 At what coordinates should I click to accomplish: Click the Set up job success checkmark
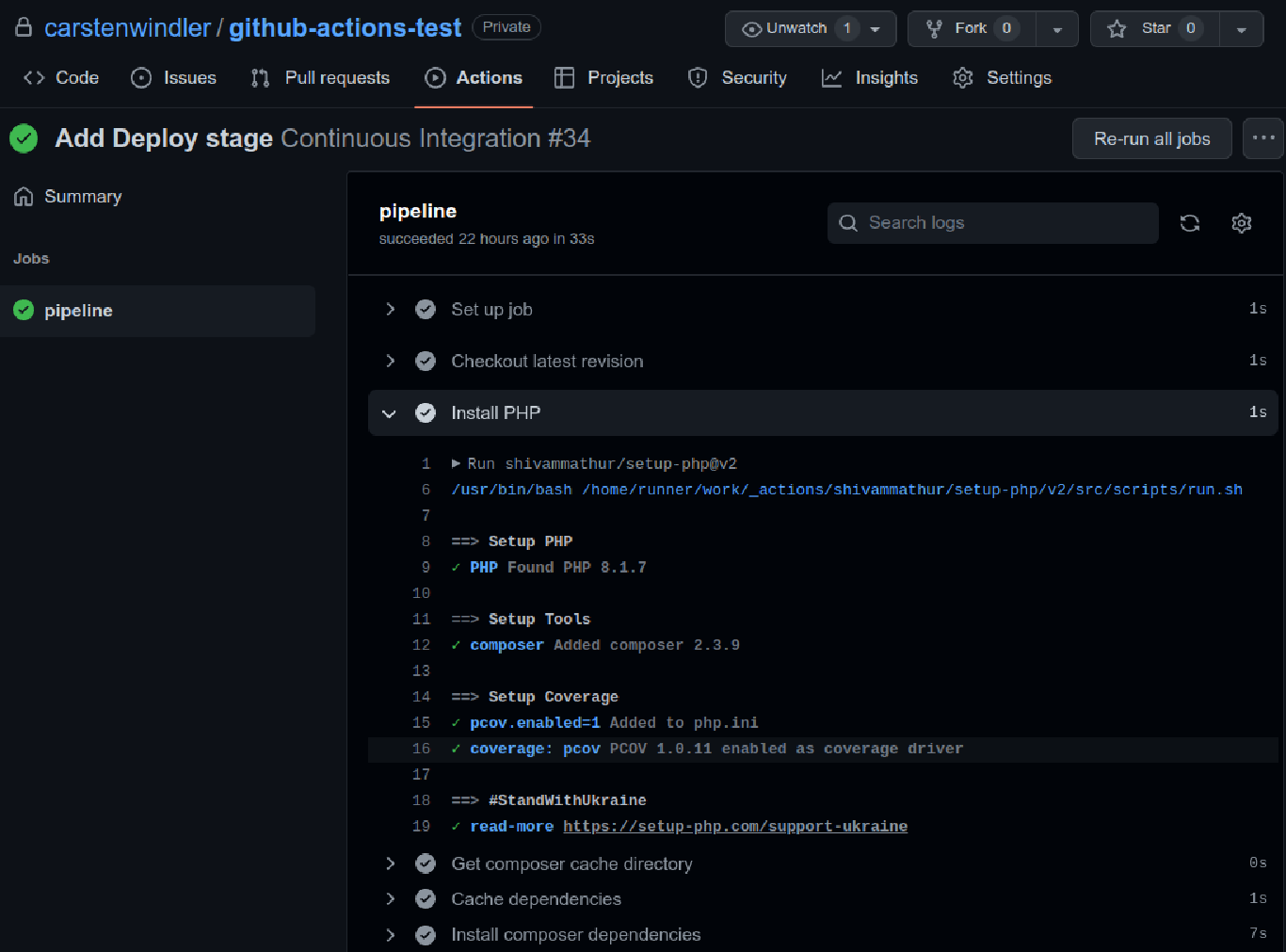tap(426, 309)
